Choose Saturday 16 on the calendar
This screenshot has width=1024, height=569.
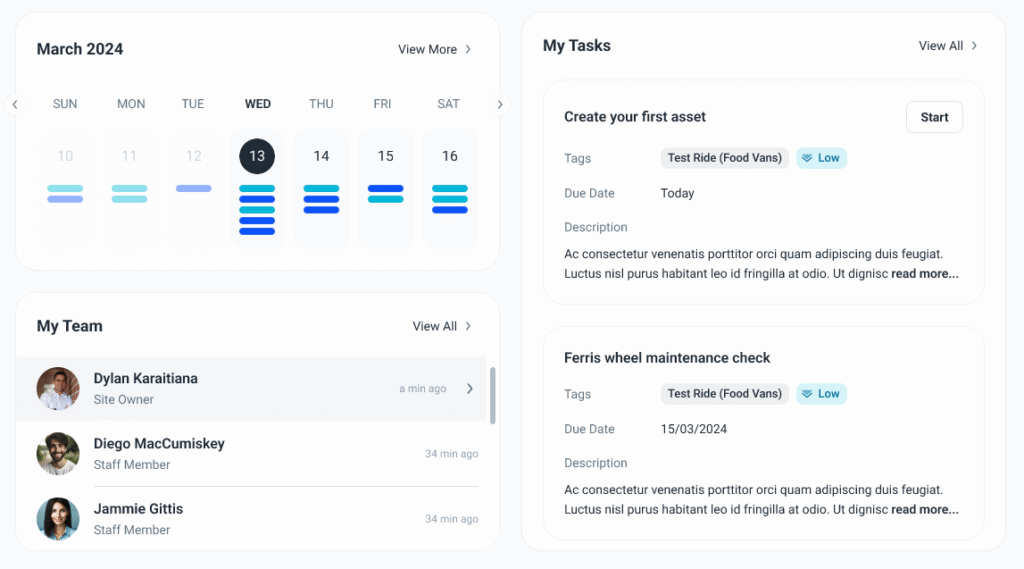(x=450, y=156)
